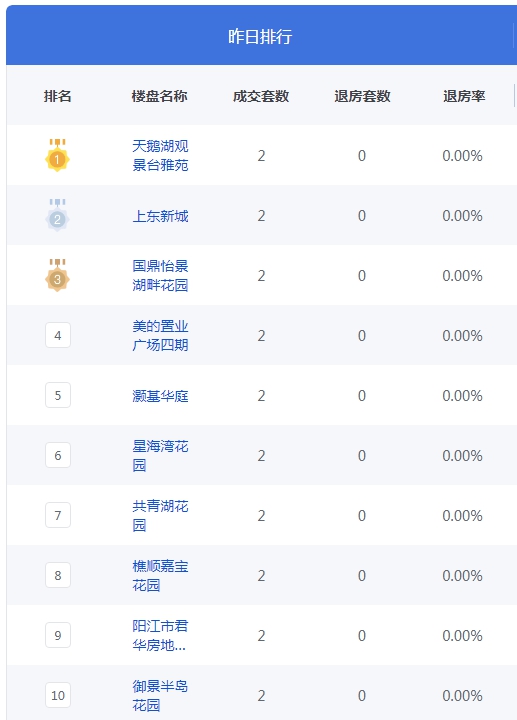This screenshot has height=720, width=517.
Task: Open the 美的置业广场四期 property link
Action: point(160,336)
